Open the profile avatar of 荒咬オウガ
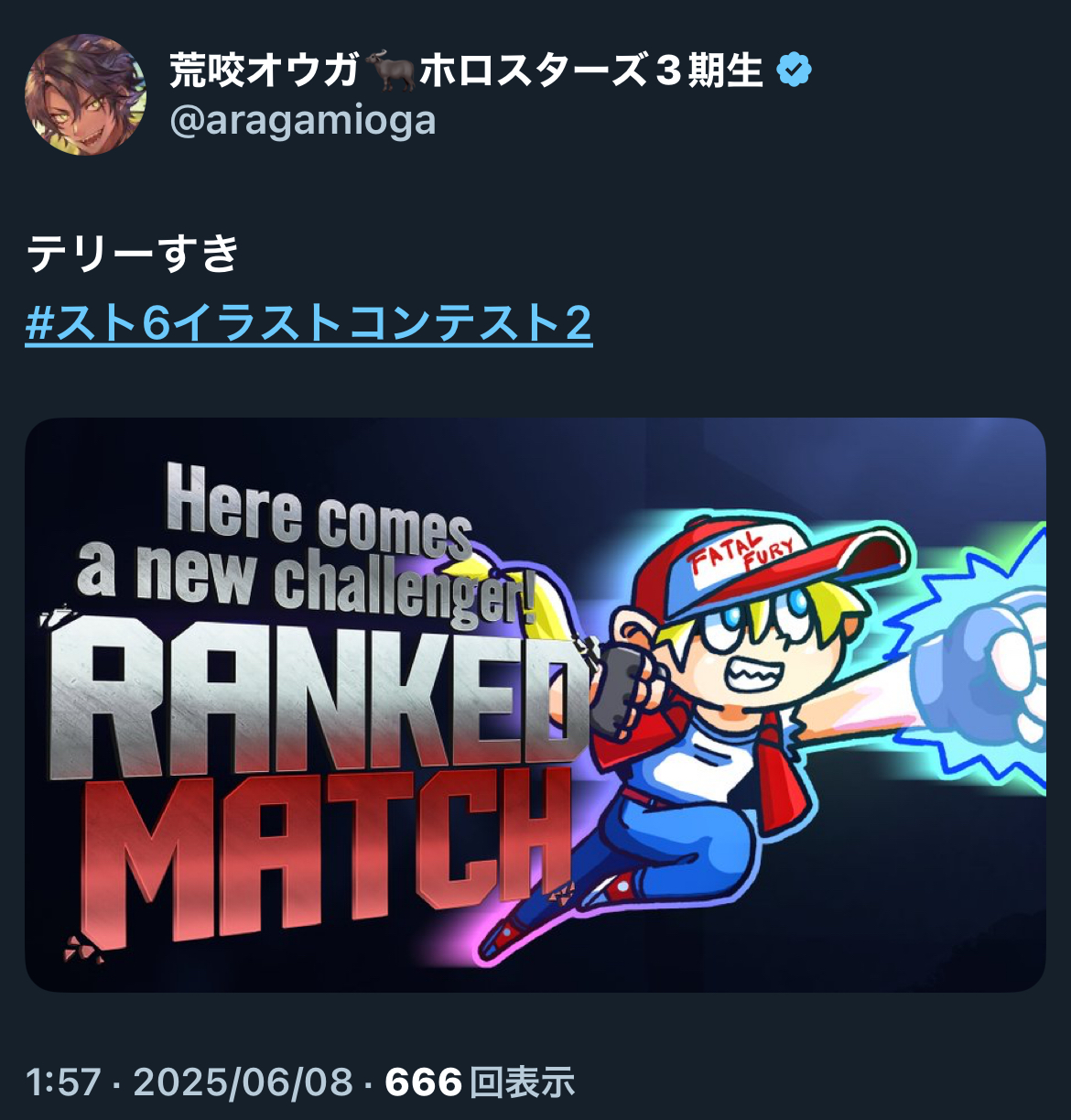The image size is (1071, 1120). point(85,94)
